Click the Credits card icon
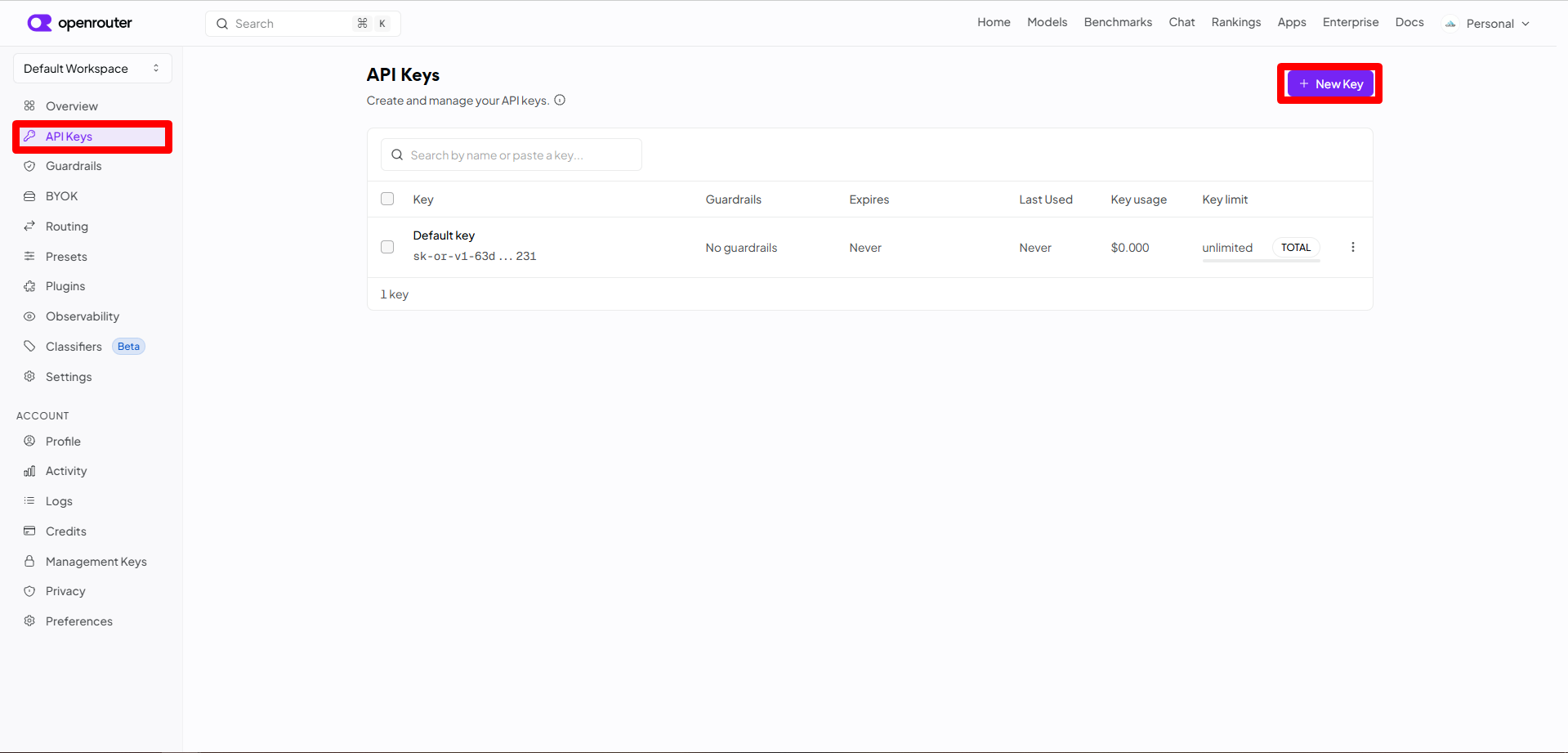Image resolution: width=1568 pixels, height=753 pixels. (29, 531)
